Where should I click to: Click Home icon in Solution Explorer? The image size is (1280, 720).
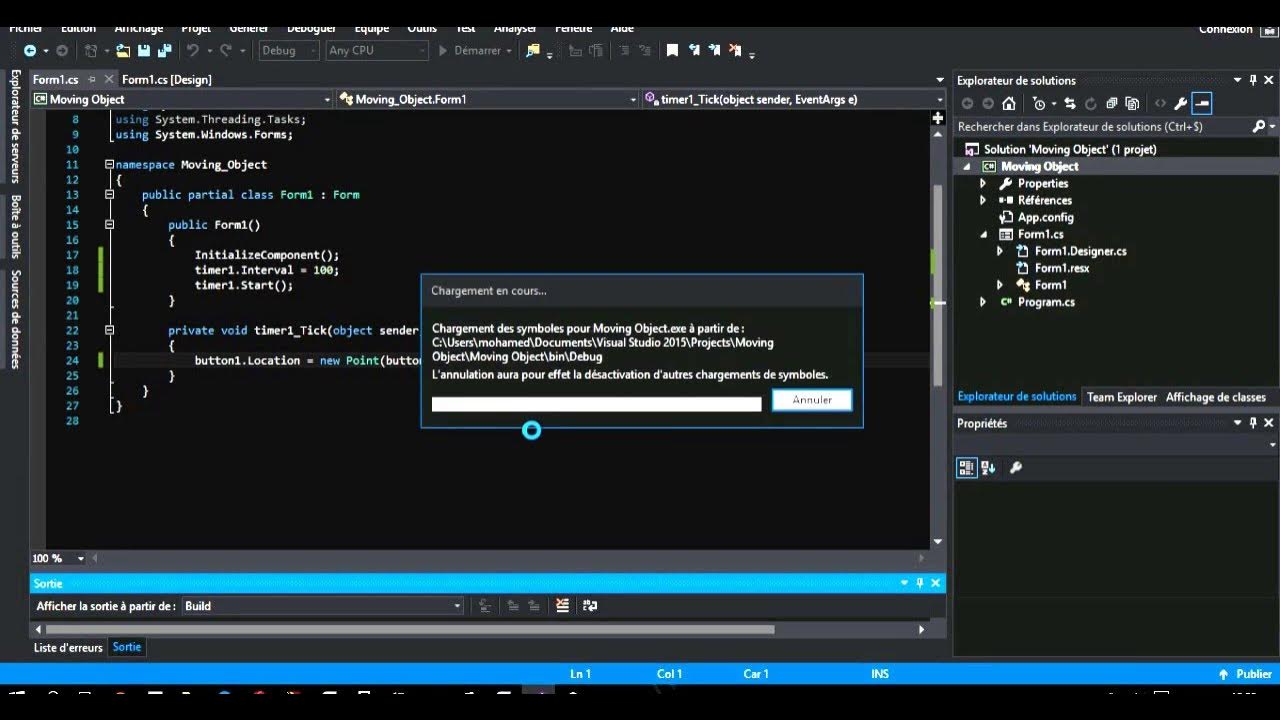pyautogui.click(x=1009, y=103)
